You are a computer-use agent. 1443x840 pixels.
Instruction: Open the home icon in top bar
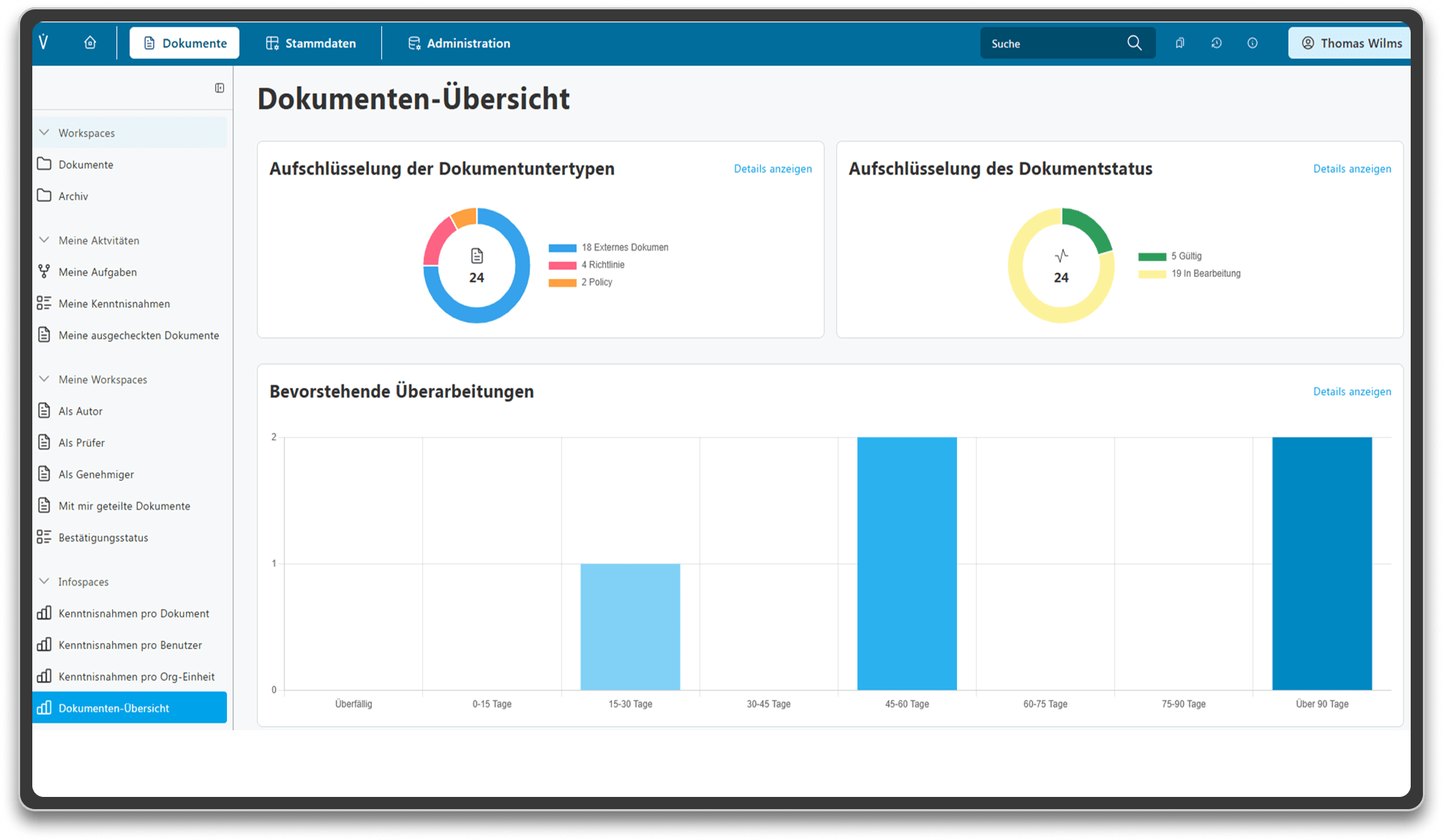[x=90, y=42]
